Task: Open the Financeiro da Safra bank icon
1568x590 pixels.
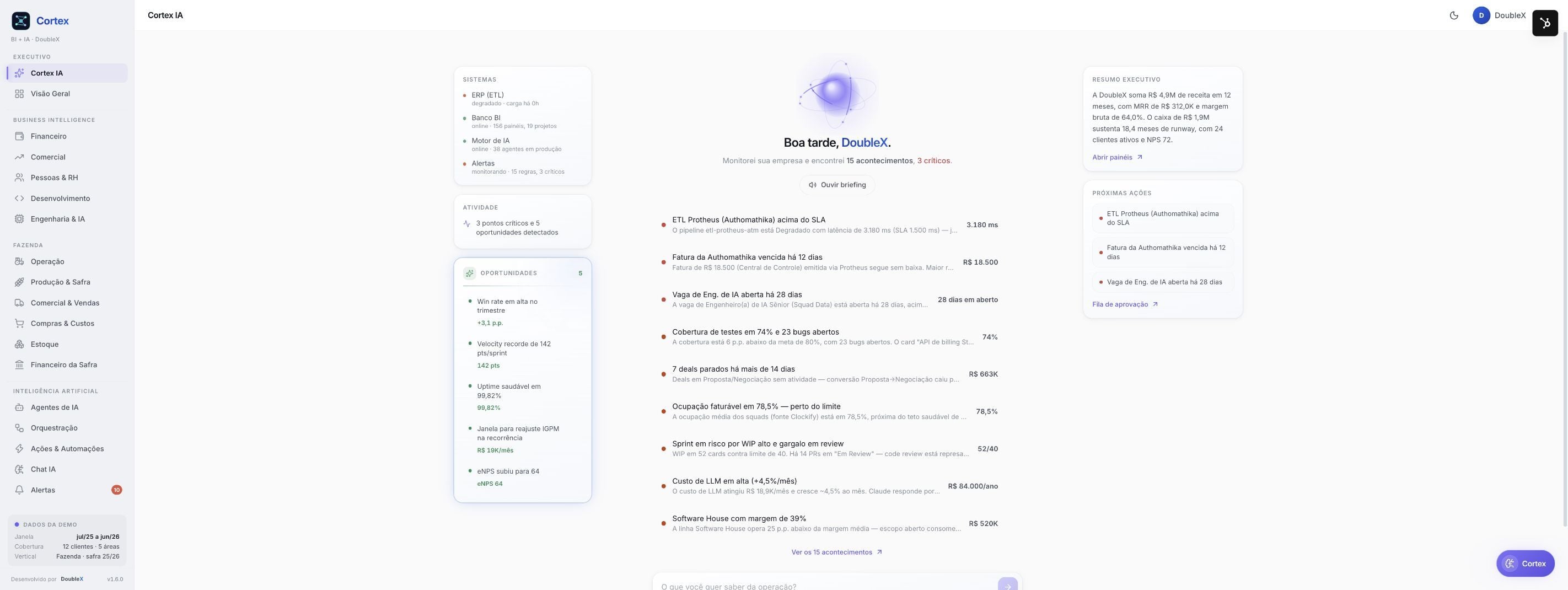Action: click(x=19, y=366)
